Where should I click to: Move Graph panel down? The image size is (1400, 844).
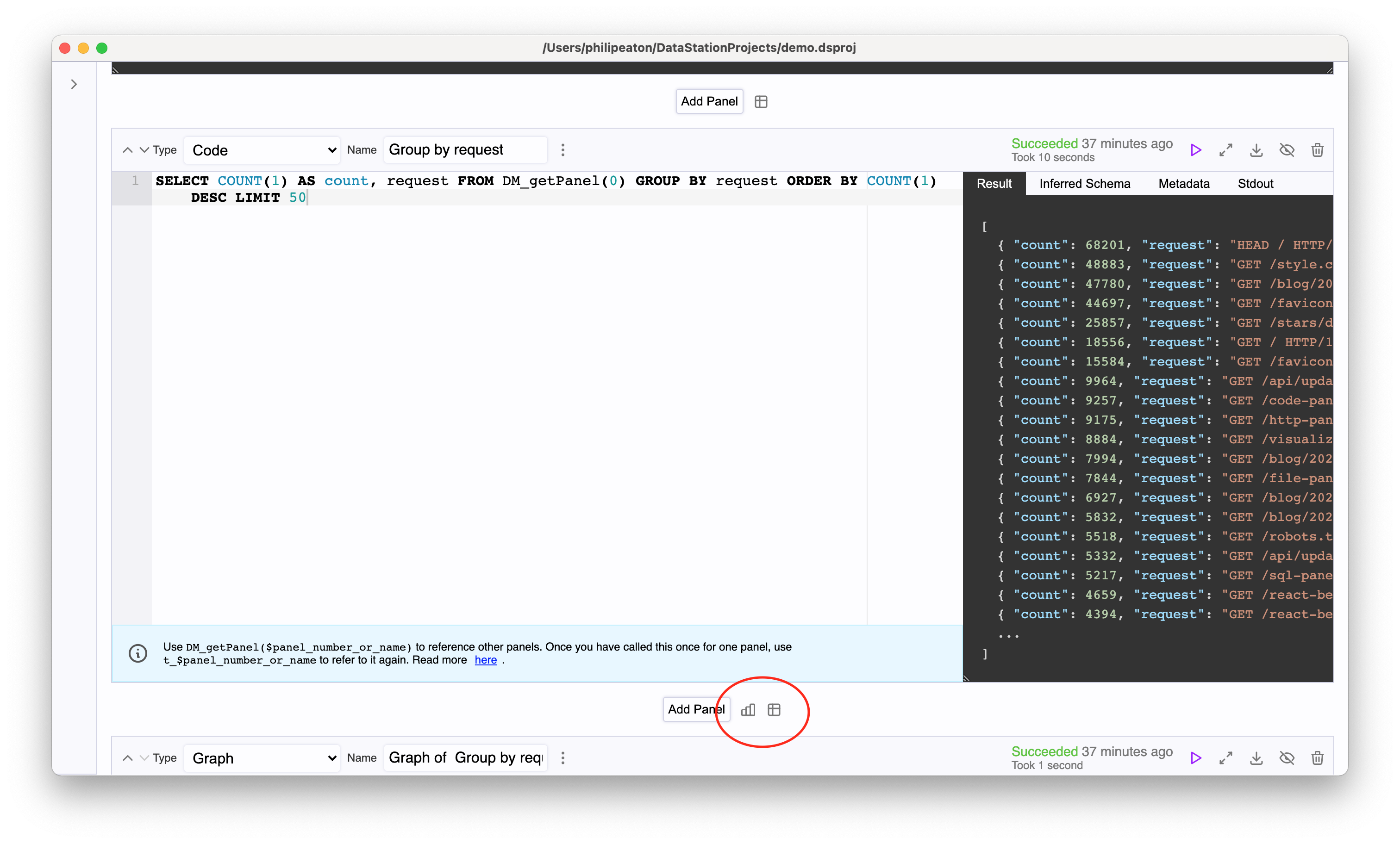pos(144,757)
